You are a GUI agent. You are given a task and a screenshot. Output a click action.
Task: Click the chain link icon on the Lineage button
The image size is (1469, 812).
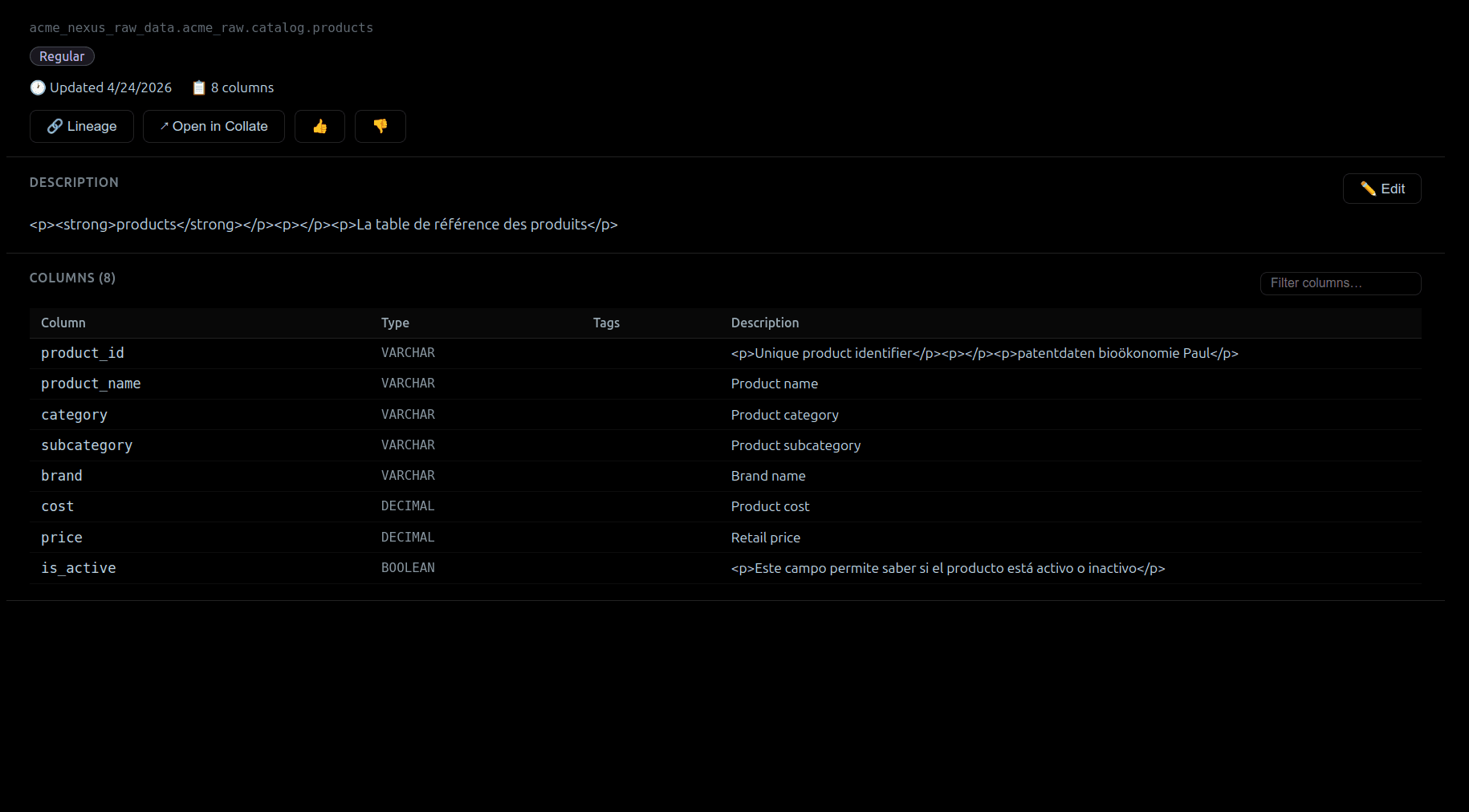tap(55, 126)
